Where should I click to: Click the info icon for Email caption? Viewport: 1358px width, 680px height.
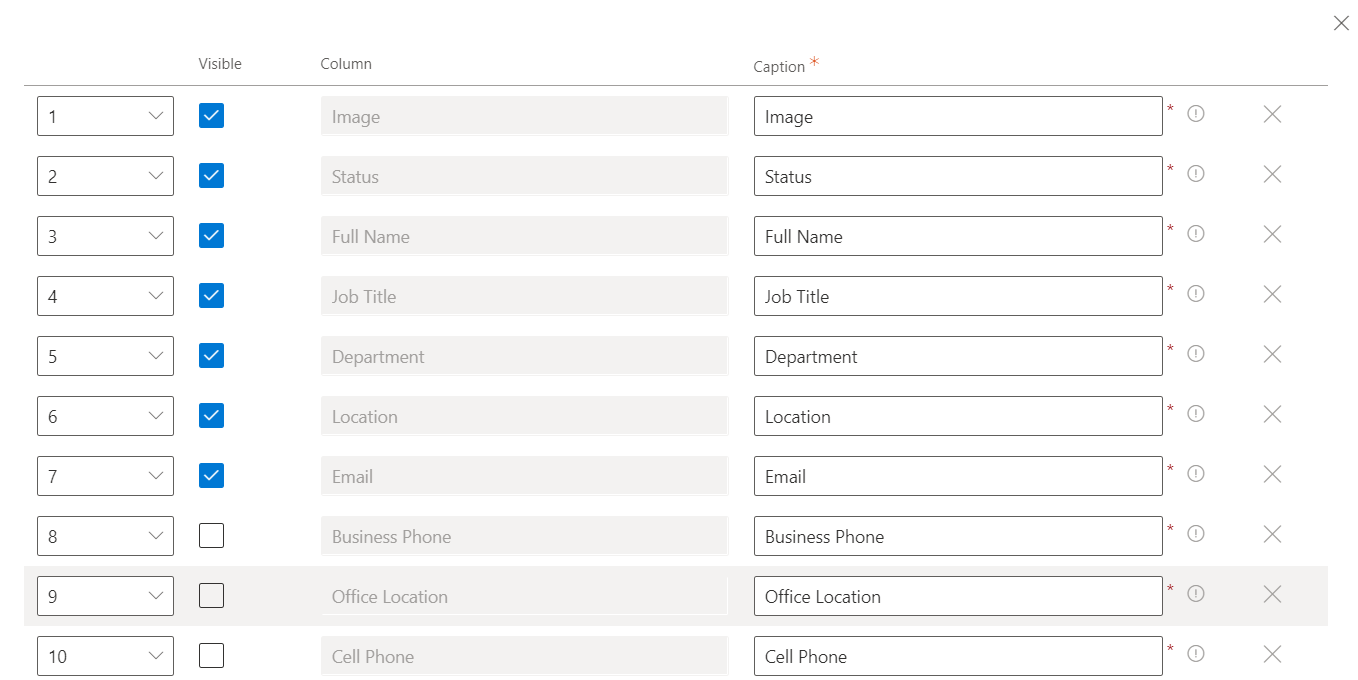pyautogui.click(x=1195, y=474)
